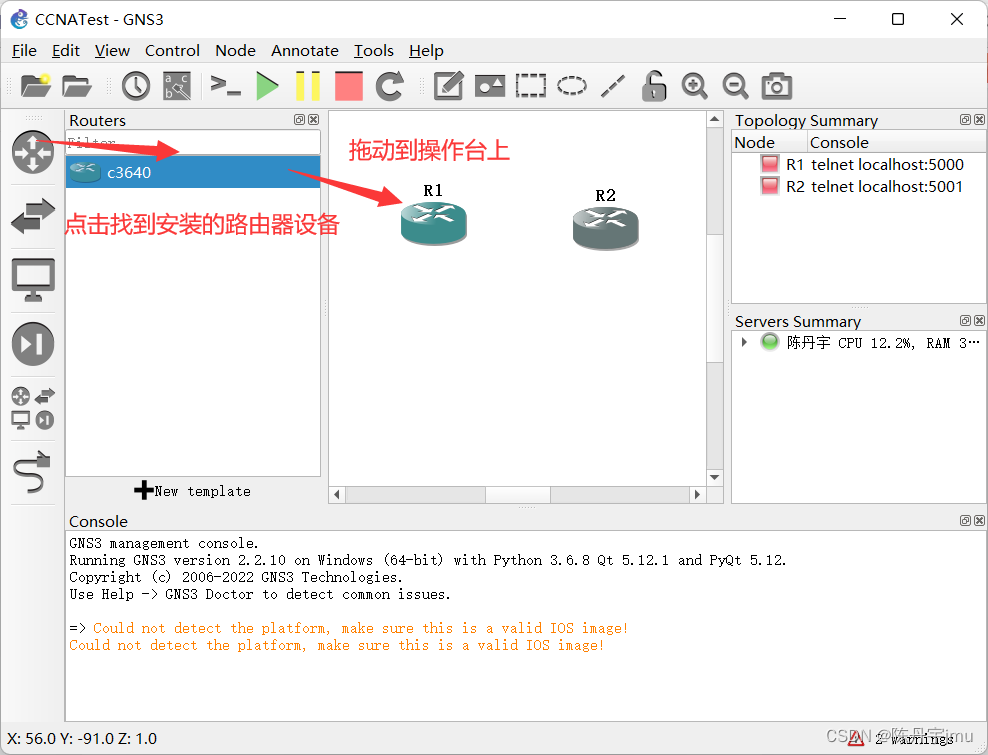Click the Add a note icon
Viewport: 988px width, 755px height.
pos(449,86)
